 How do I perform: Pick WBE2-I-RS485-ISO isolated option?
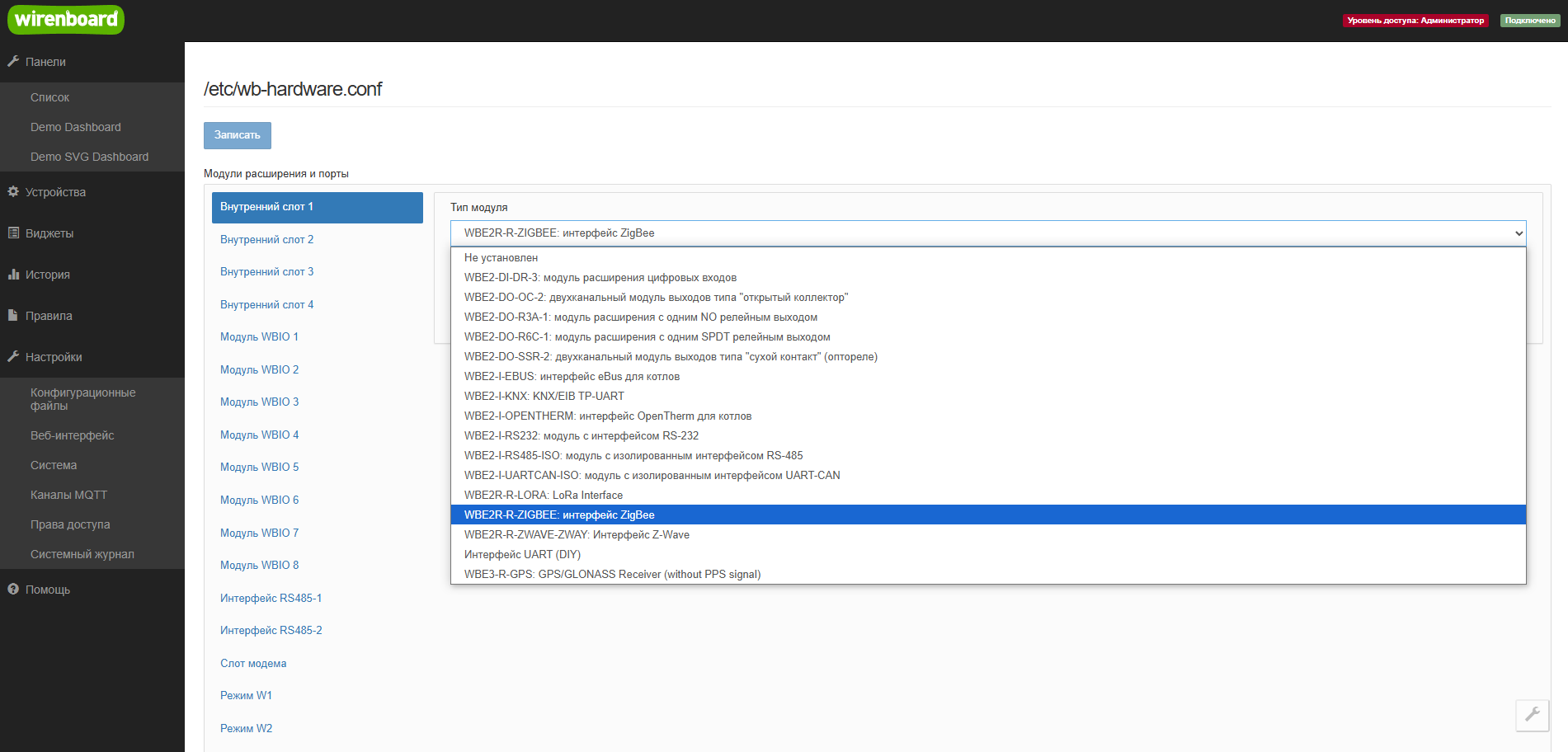coord(988,456)
